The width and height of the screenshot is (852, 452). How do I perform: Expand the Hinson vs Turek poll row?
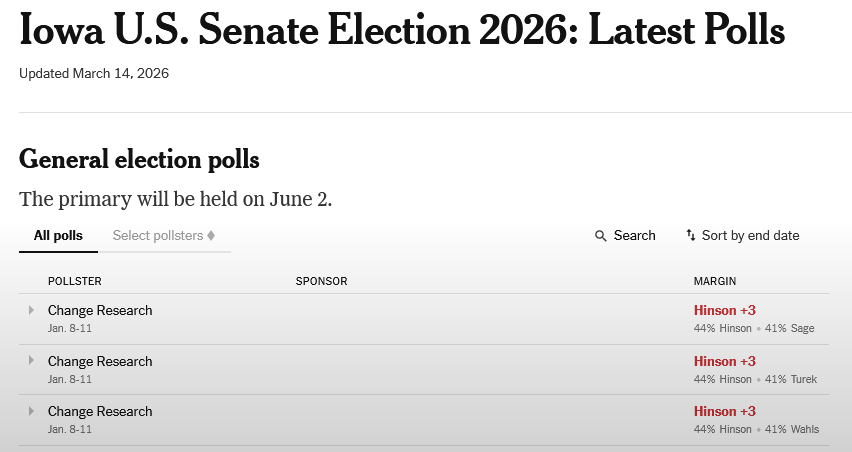[x=31, y=361]
